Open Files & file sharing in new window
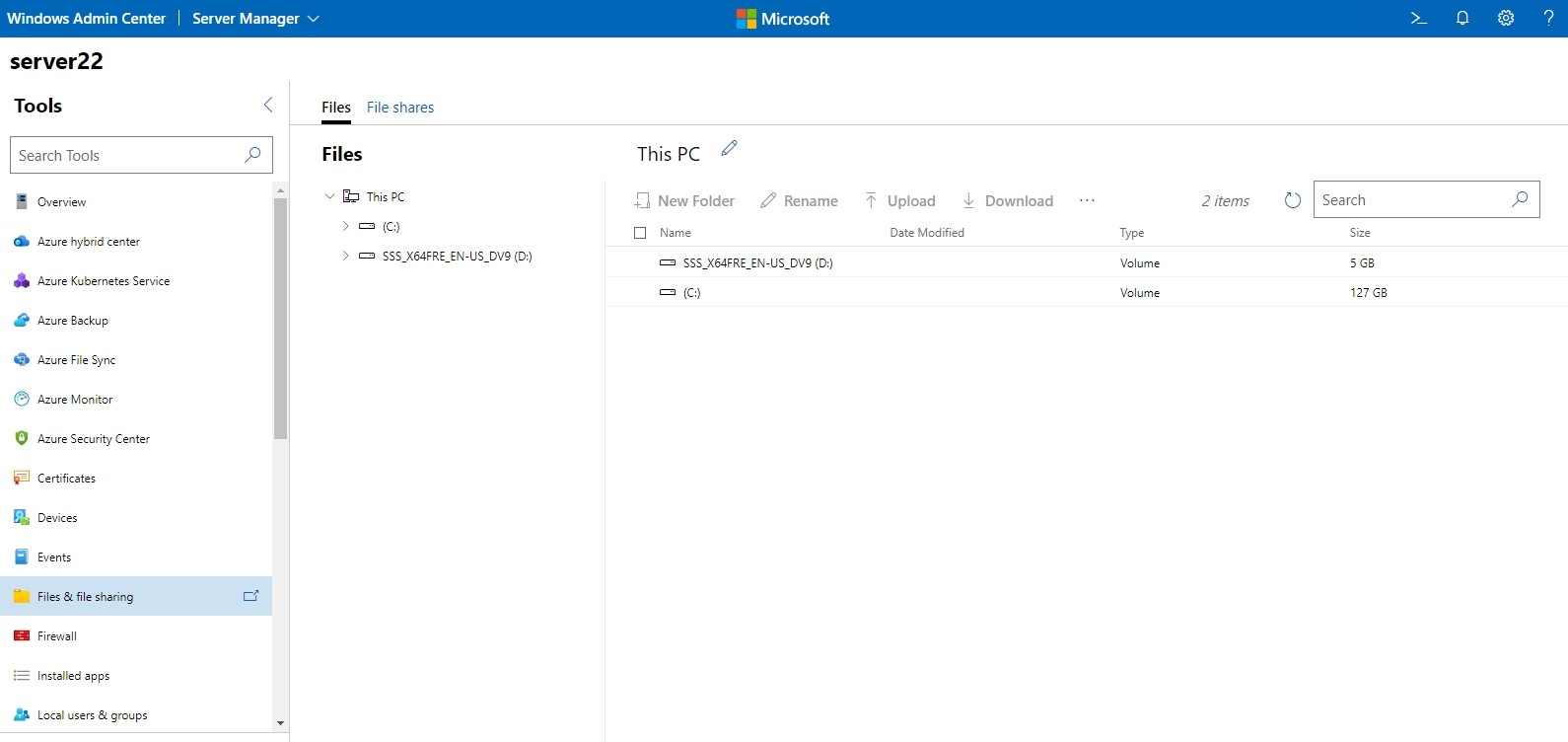 tap(250, 596)
